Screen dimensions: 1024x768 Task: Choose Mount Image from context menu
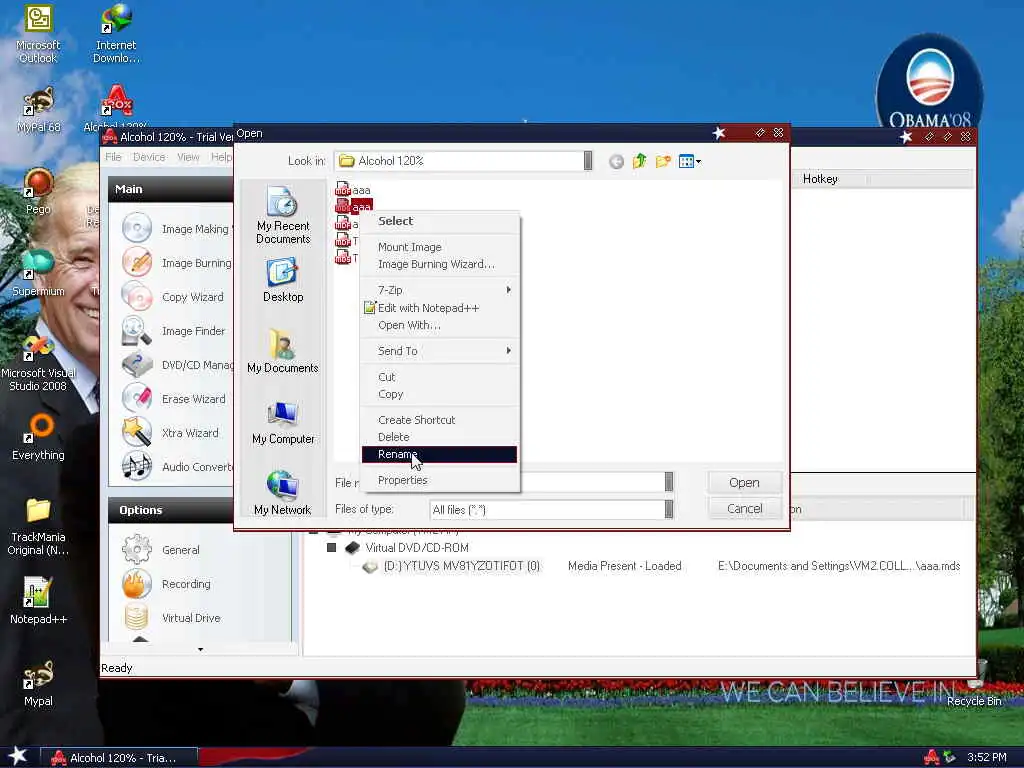click(440, 247)
